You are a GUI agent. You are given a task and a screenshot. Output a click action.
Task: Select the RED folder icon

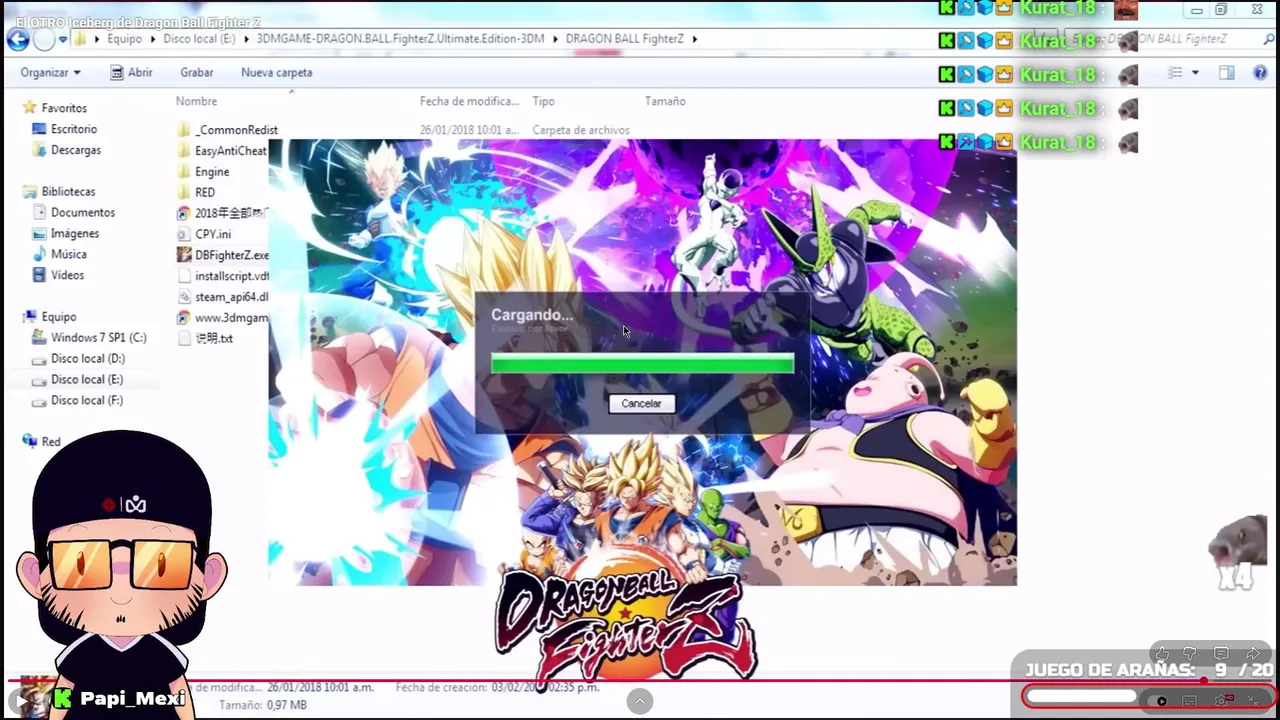[184, 192]
